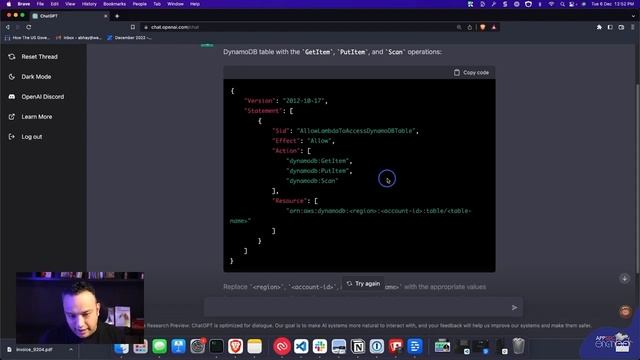Viewport: 640px width, 360px height.
Task: Open Notion from the dock
Action: click(358, 347)
